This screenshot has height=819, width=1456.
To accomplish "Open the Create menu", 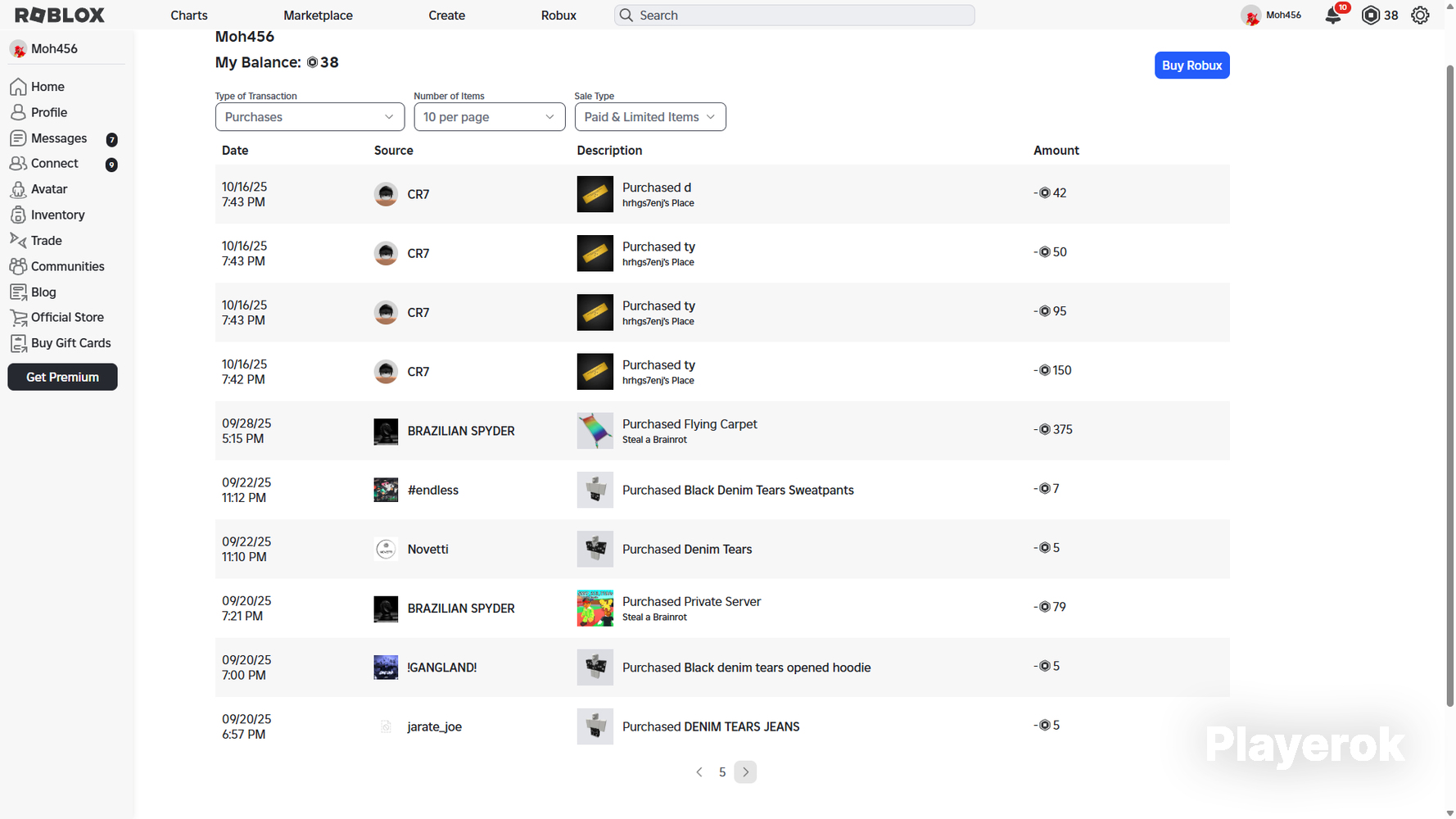I will click(447, 16).
